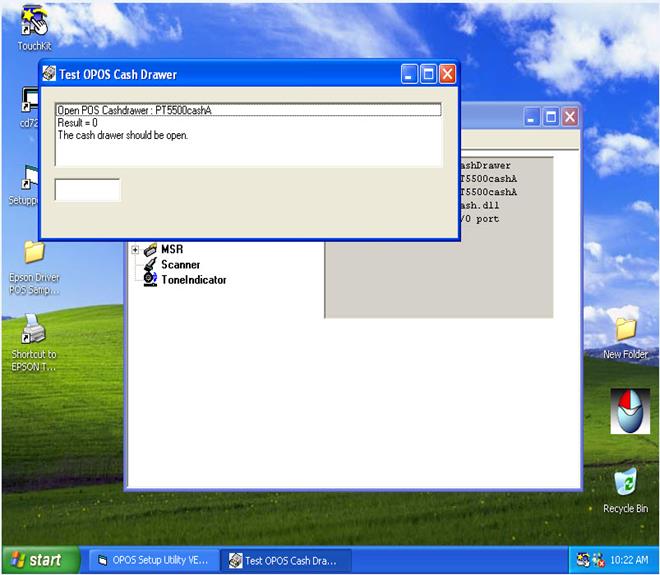Minimize the OPOS Setup Utility window behind
660x575 pixels.
[532, 117]
